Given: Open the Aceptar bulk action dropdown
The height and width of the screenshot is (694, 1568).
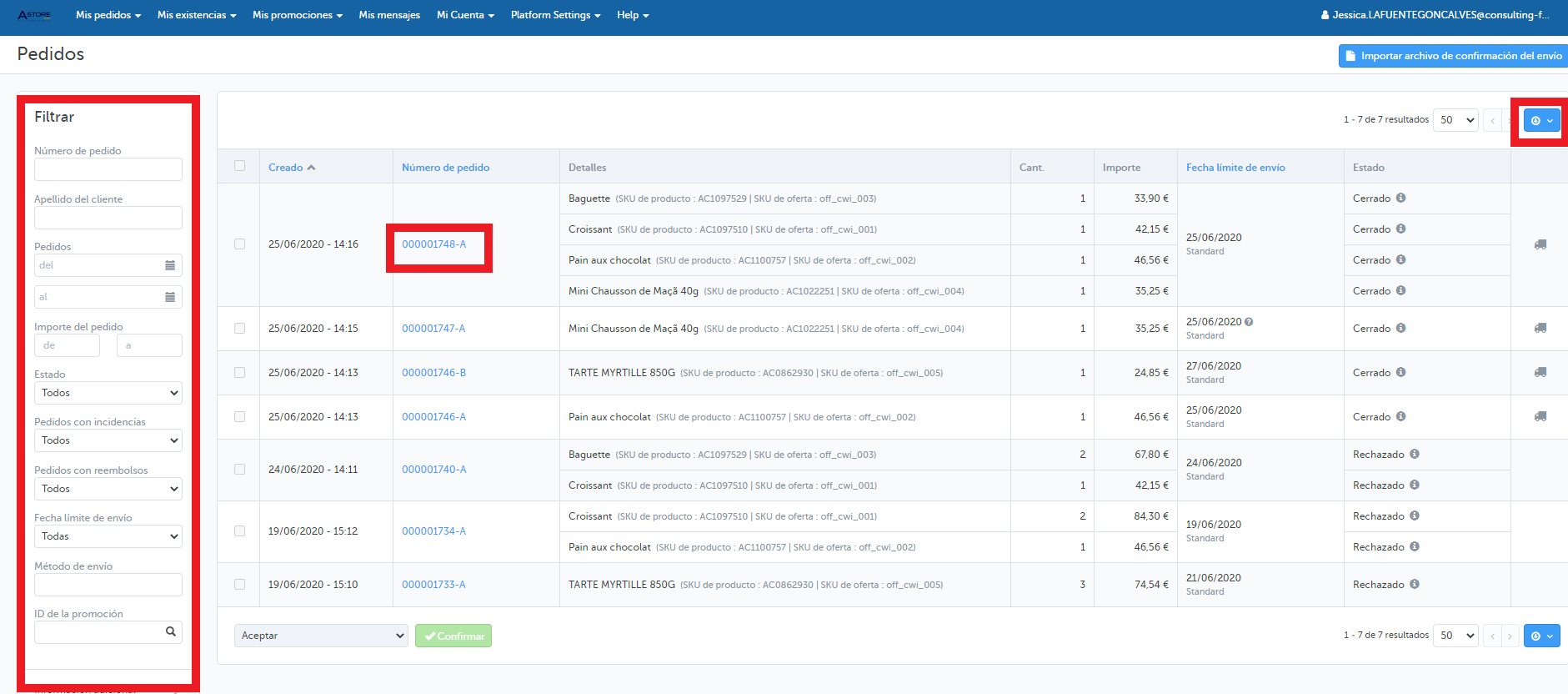Looking at the screenshot, I should [321, 636].
